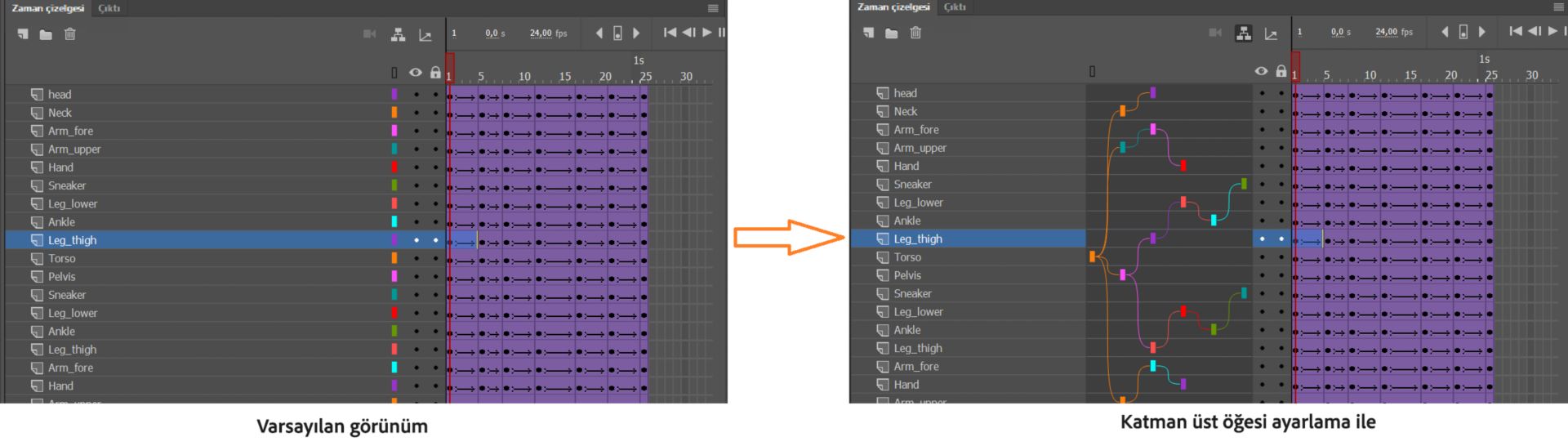Toggle visibility of all layers in parenting-view timeline
1568x446 pixels.
[1261, 71]
